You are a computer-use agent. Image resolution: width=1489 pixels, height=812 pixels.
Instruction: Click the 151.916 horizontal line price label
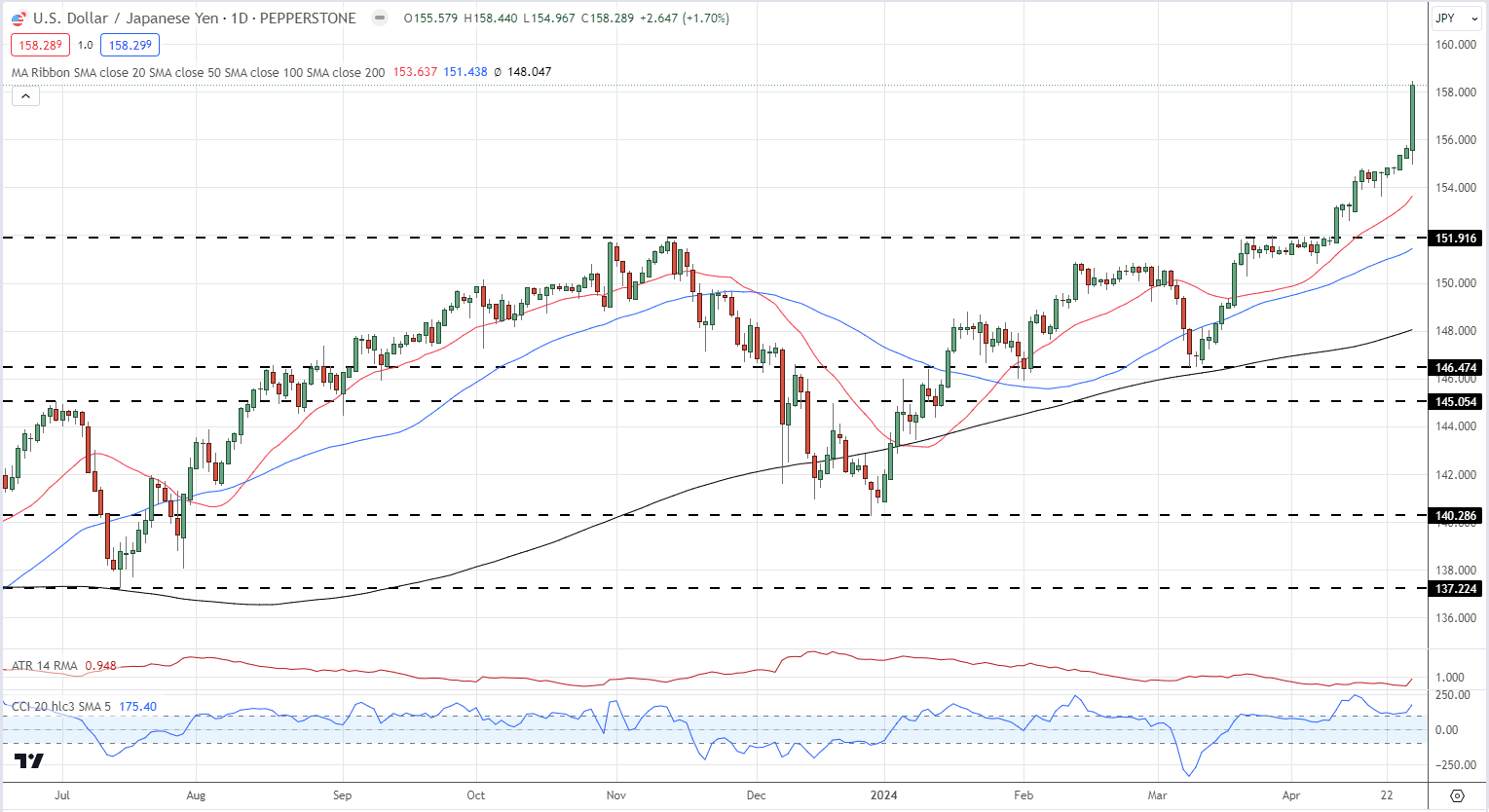(1456, 238)
